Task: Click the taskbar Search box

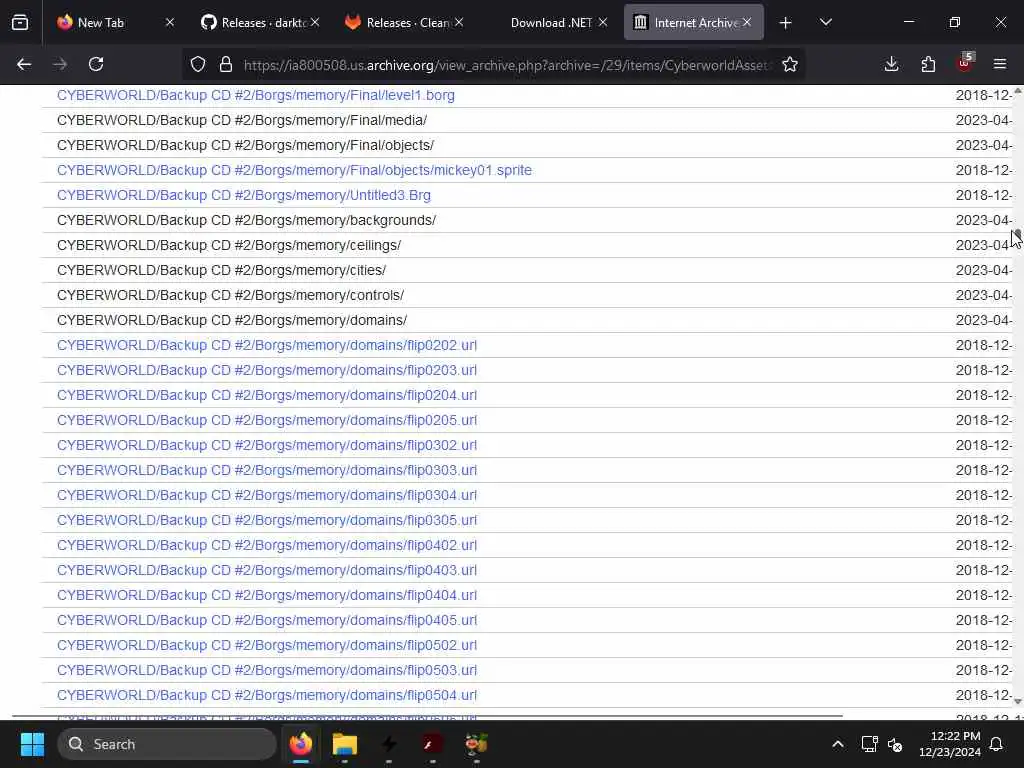Action: [x=167, y=744]
